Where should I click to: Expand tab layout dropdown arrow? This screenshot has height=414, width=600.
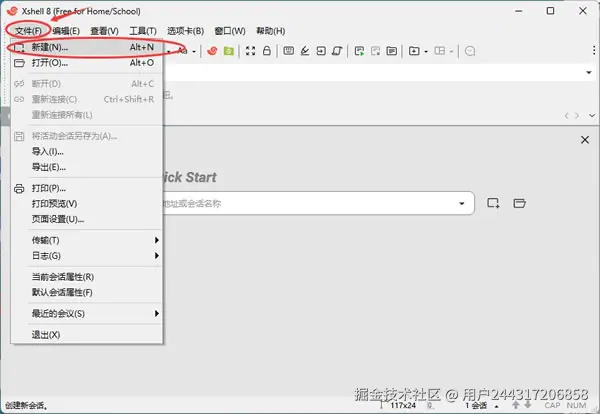(452, 52)
